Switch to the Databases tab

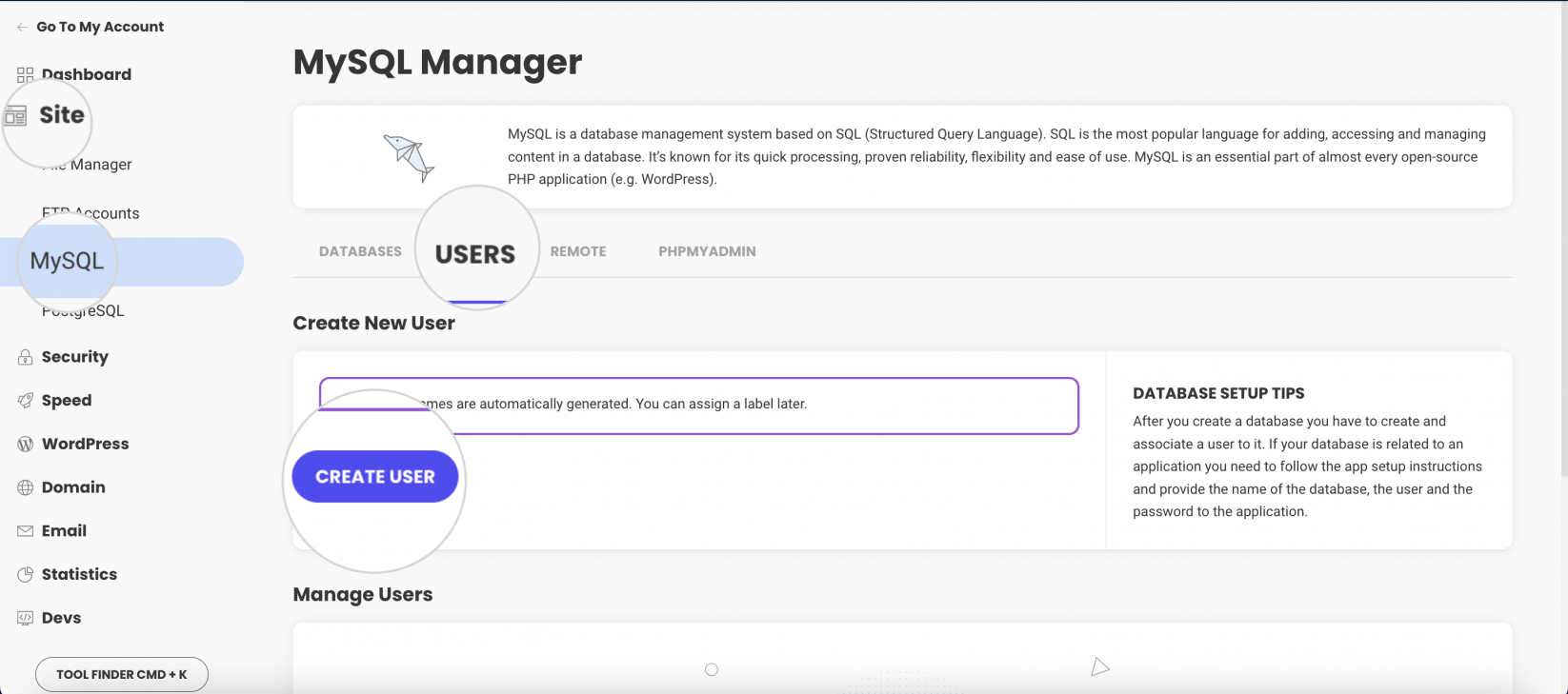360,251
